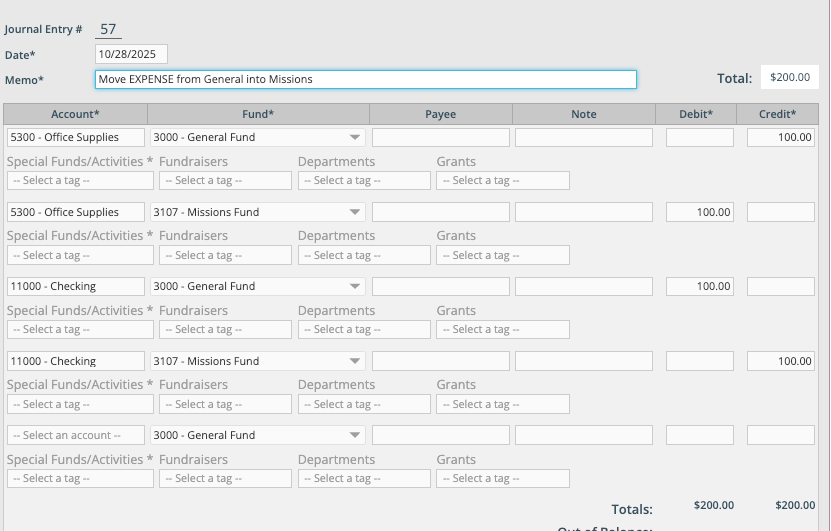
Task: Click the second row Debit amount field
Action: point(699,212)
